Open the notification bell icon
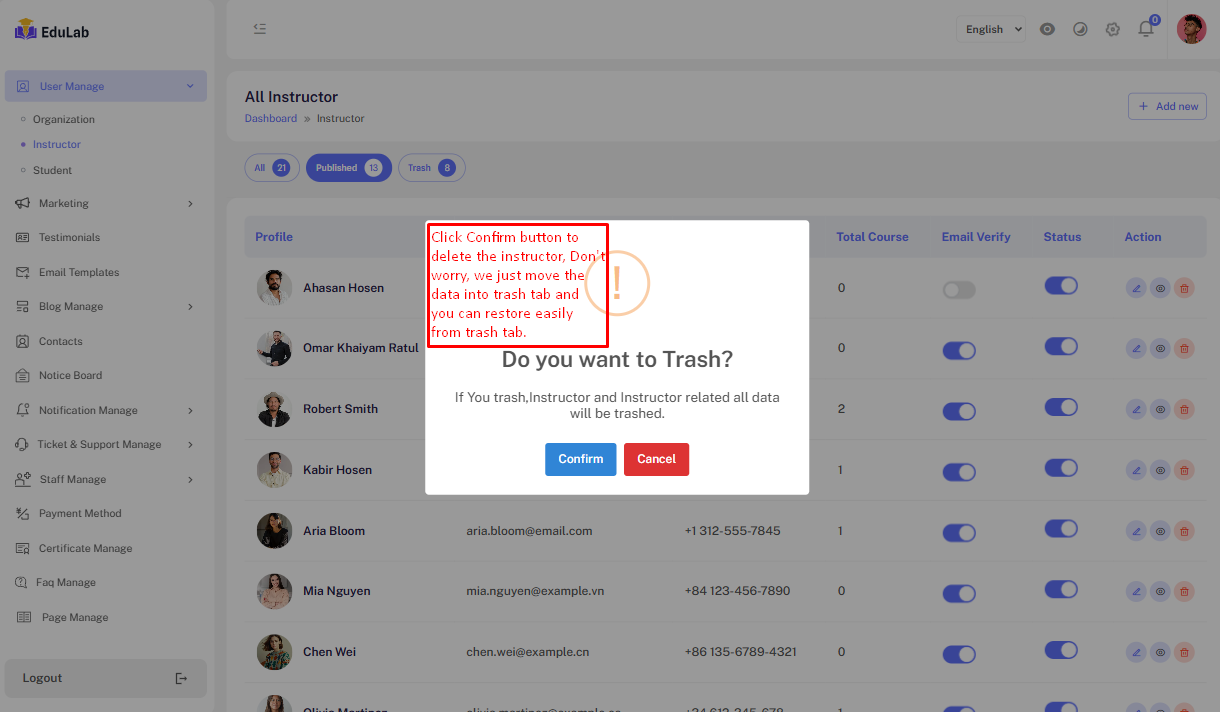Screen dimensions: 1220x712 point(1146,29)
